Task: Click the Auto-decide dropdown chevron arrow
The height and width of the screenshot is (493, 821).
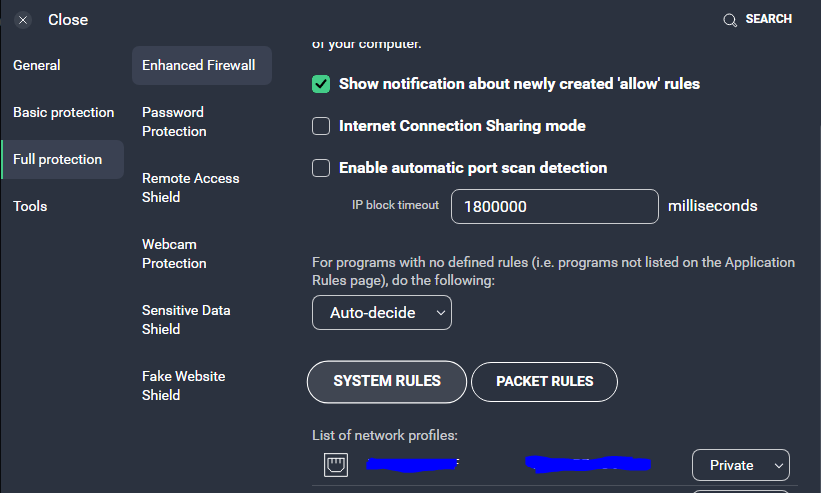Action: tap(441, 313)
